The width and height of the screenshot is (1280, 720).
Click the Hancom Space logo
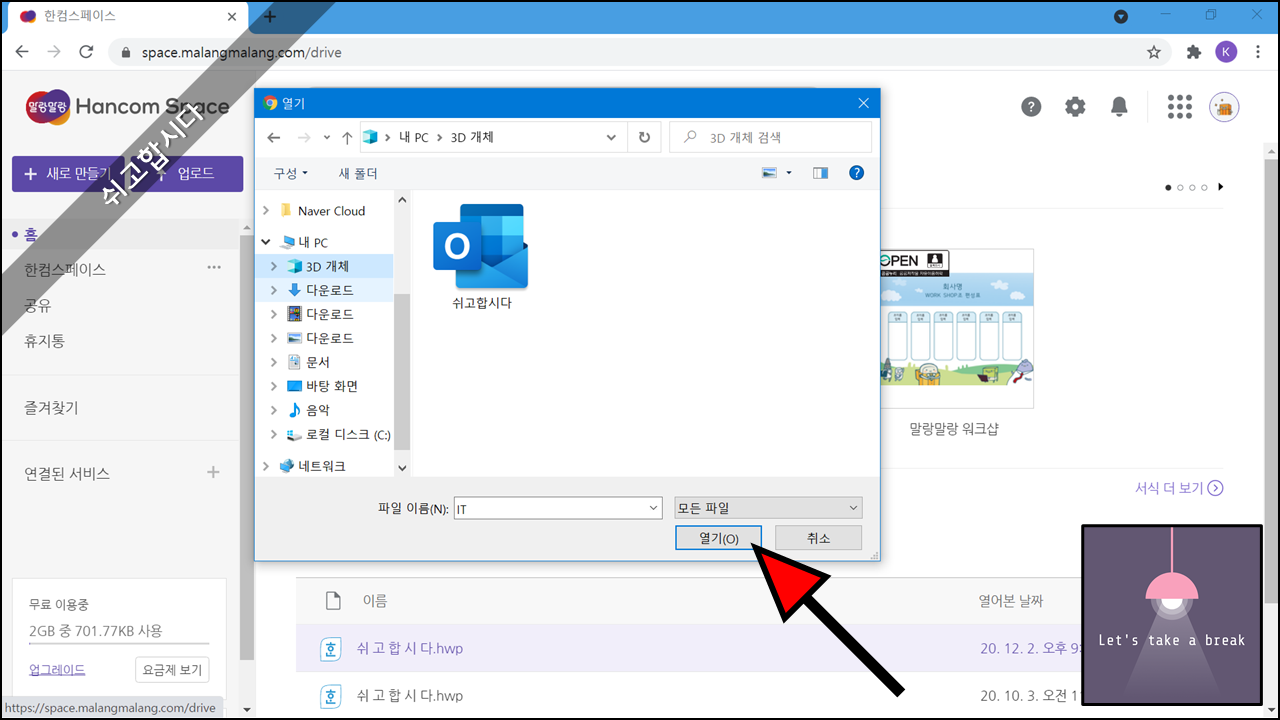click(127, 106)
